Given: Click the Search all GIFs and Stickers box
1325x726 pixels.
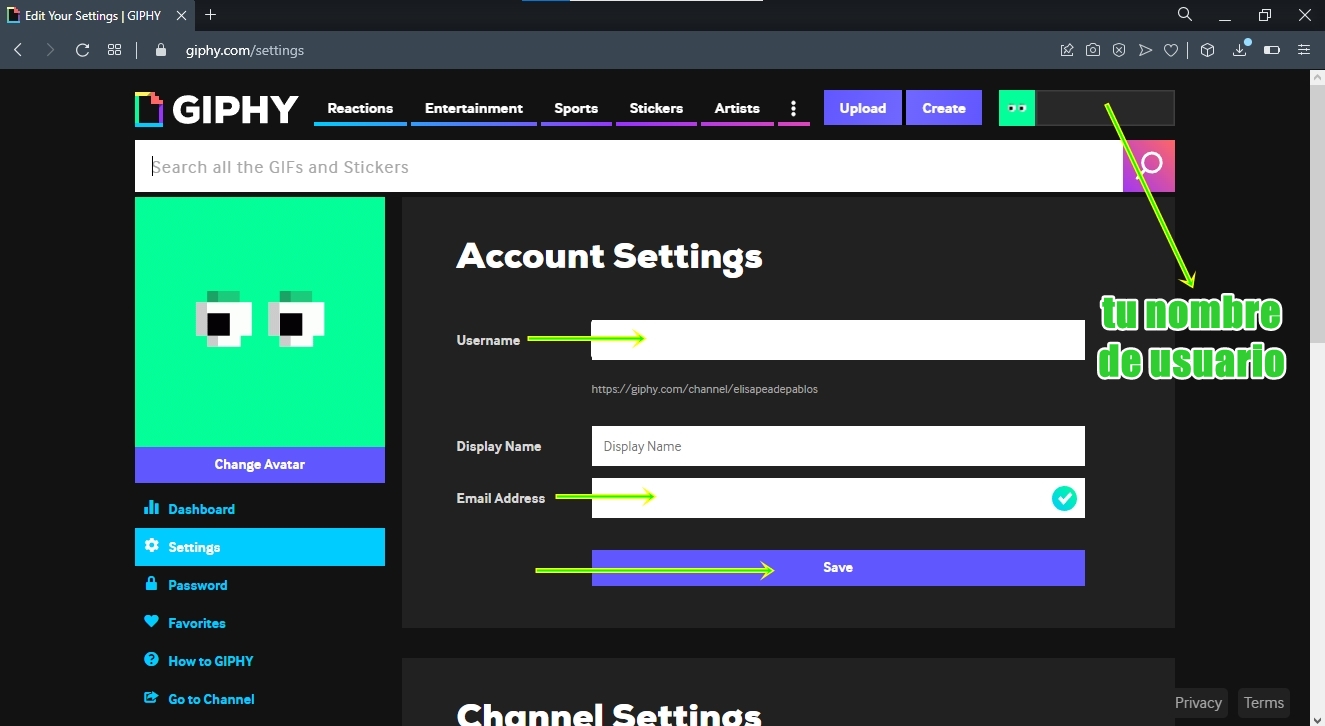Looking at the screenshot, I should pos(629,166).
